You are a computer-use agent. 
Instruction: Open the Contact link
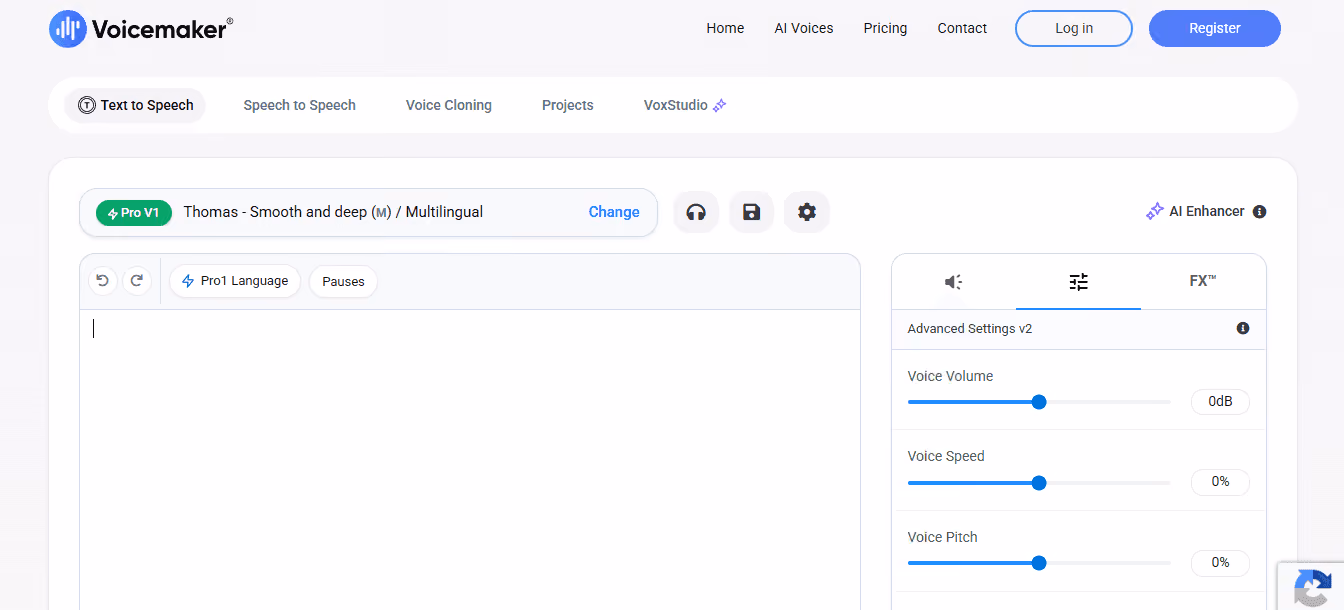pyautogui.click(x=962, y=28)
